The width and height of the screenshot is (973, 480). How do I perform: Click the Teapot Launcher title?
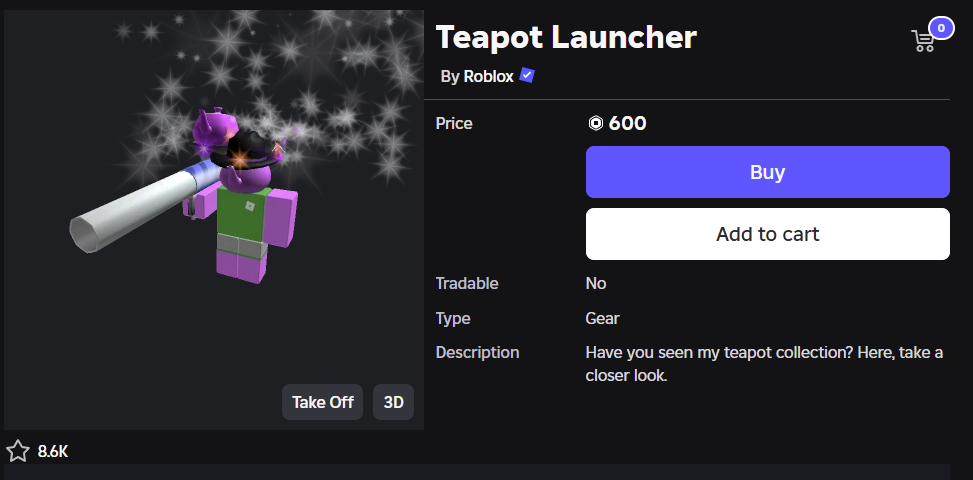point(566,37)
